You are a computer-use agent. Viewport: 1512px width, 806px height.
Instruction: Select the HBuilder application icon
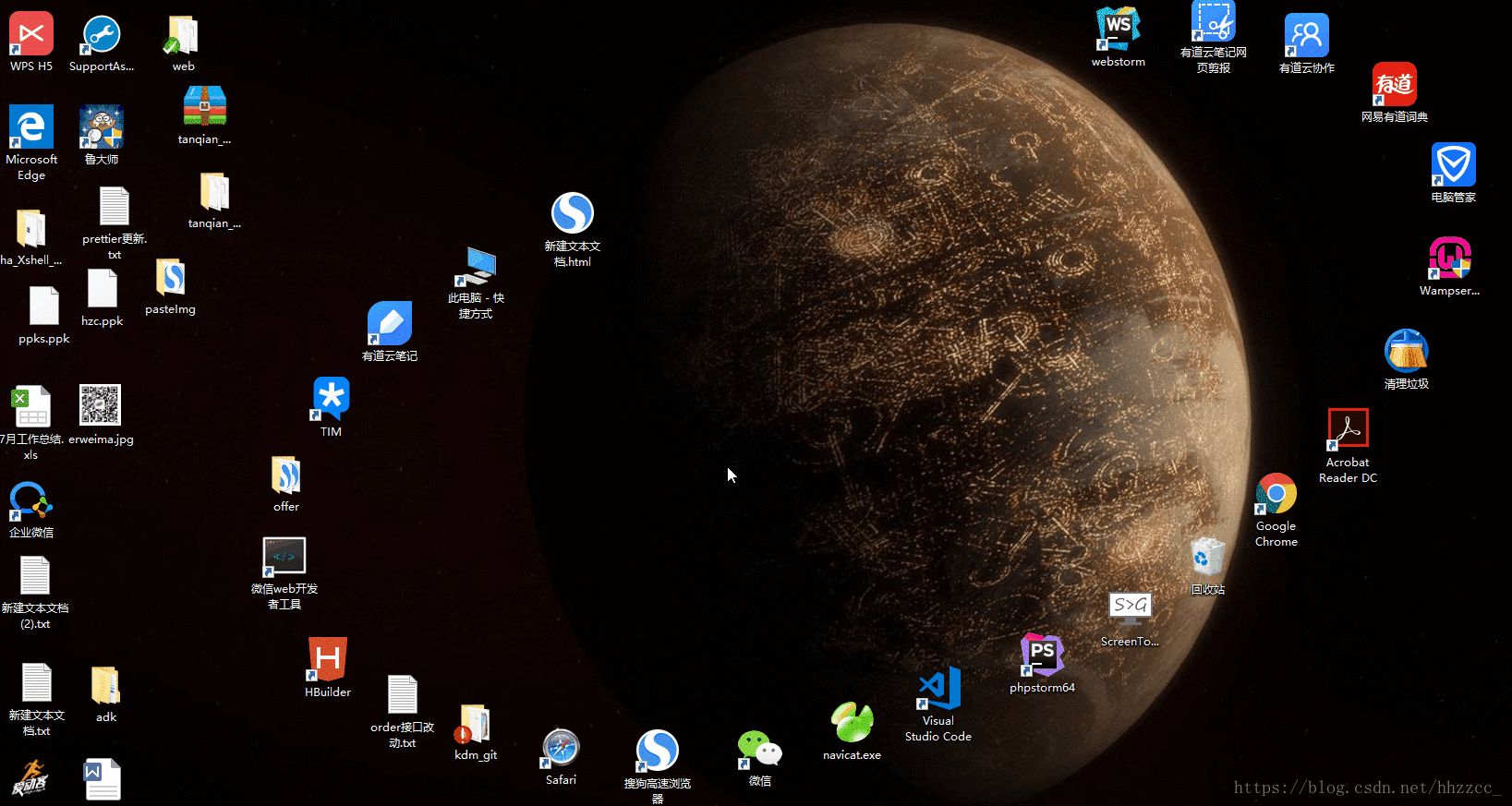tap(328, 659)
